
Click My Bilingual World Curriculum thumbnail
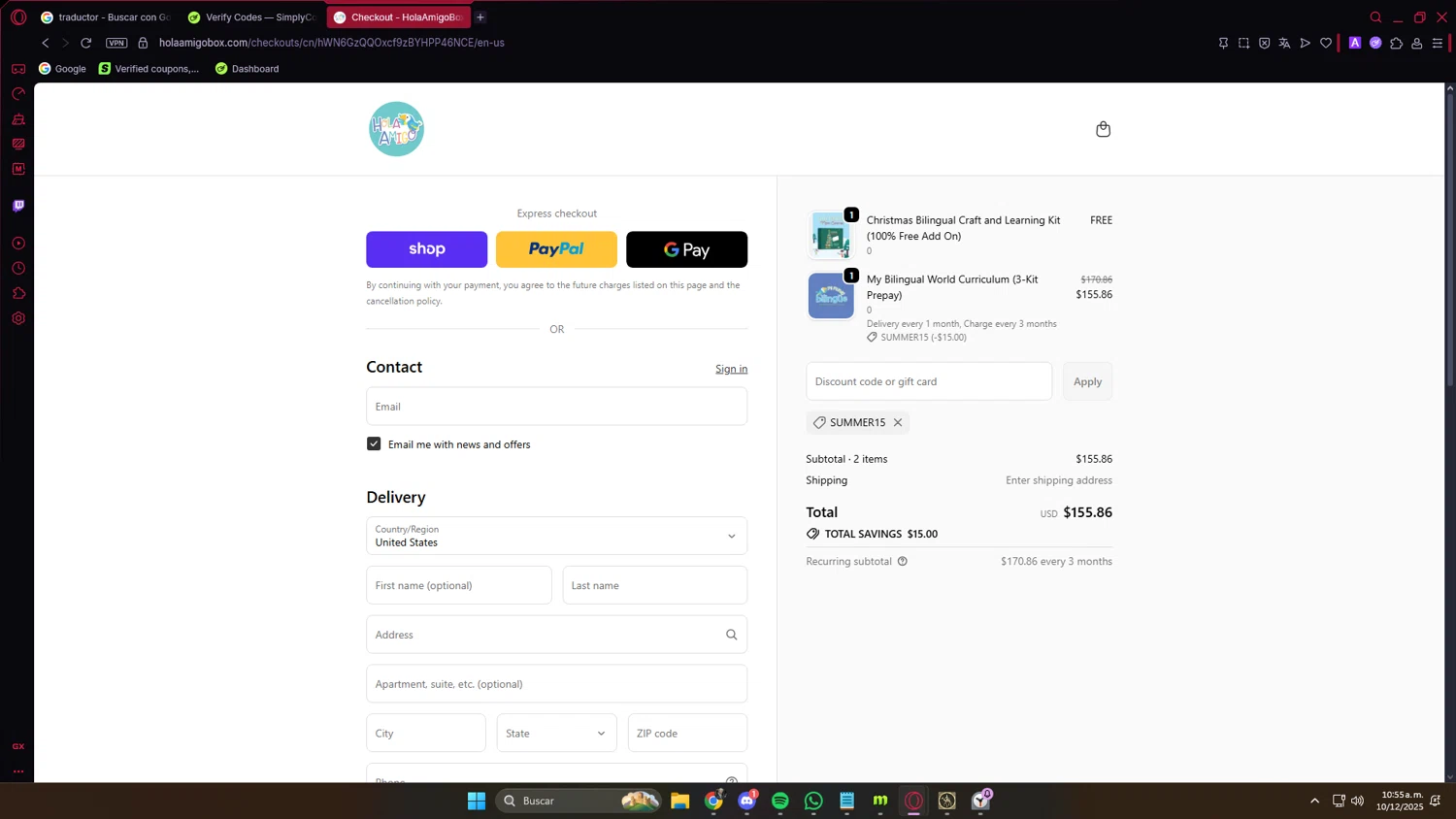pyautogui.click(x=831, y=295)
